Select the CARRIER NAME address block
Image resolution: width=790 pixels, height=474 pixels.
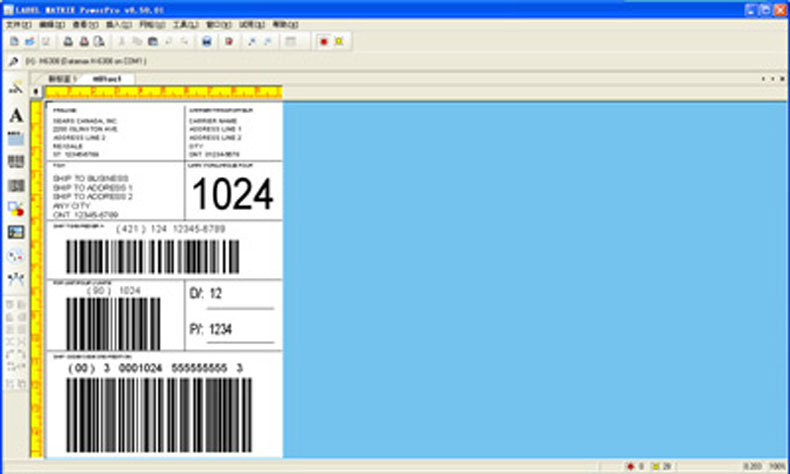pos(215,138)
